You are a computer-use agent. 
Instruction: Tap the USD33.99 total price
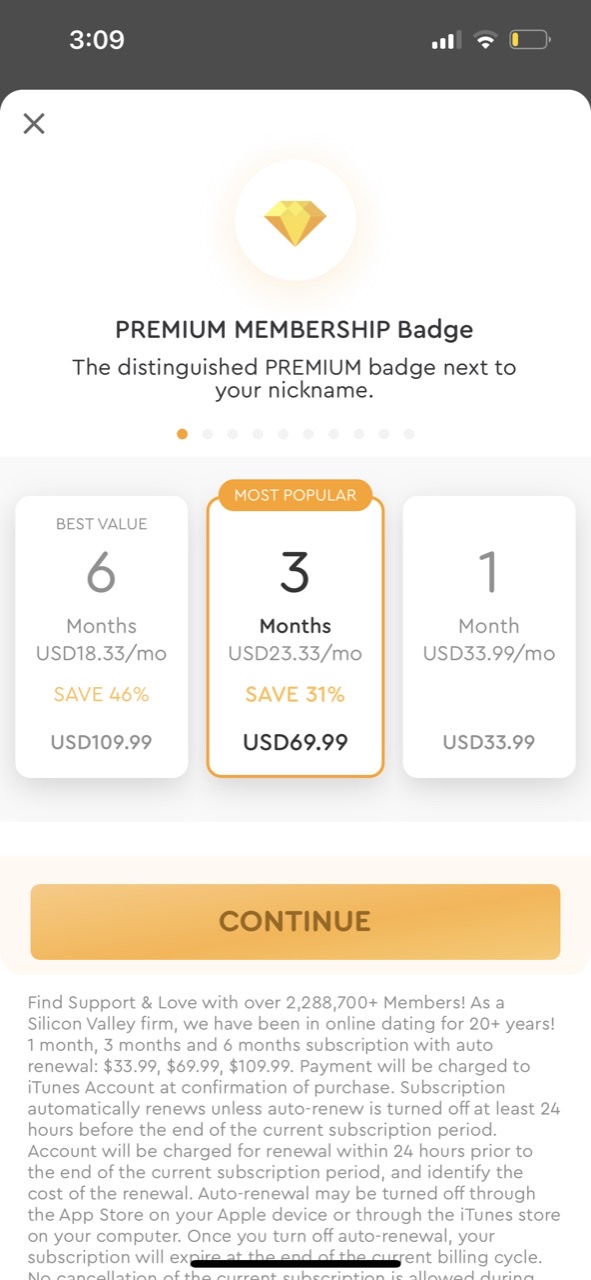pyautogui.click(x=489, y=742)
